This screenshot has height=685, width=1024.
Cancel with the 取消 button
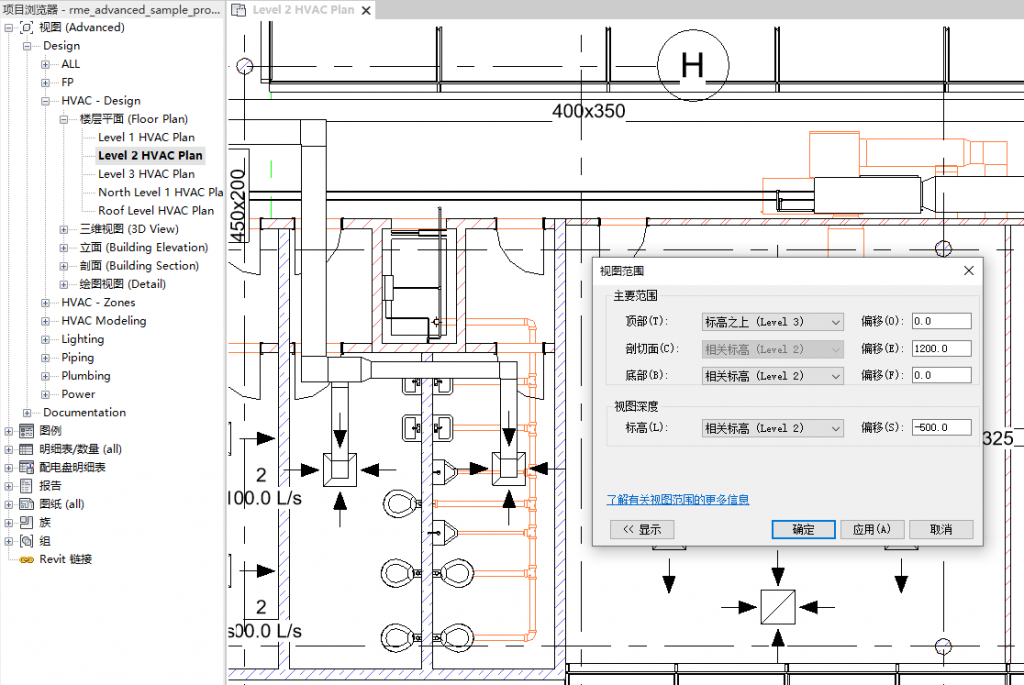[x=941, y=529]
